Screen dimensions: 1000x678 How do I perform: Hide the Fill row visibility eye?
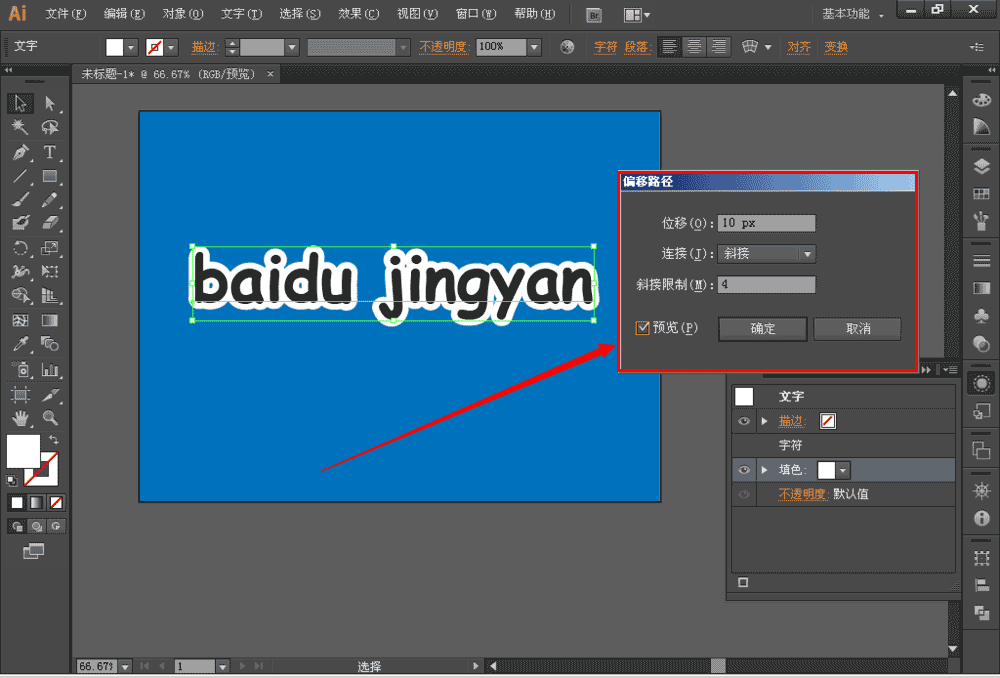tap(744, 470)
